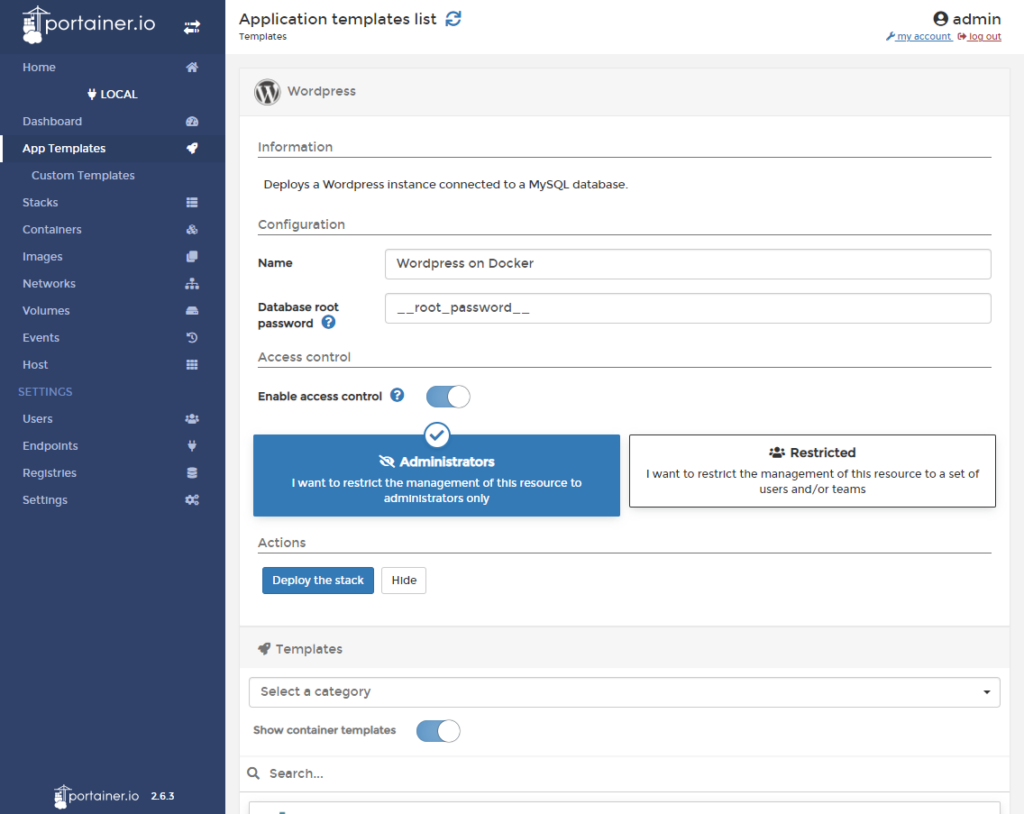Click the admin username text

click(976, 19)
